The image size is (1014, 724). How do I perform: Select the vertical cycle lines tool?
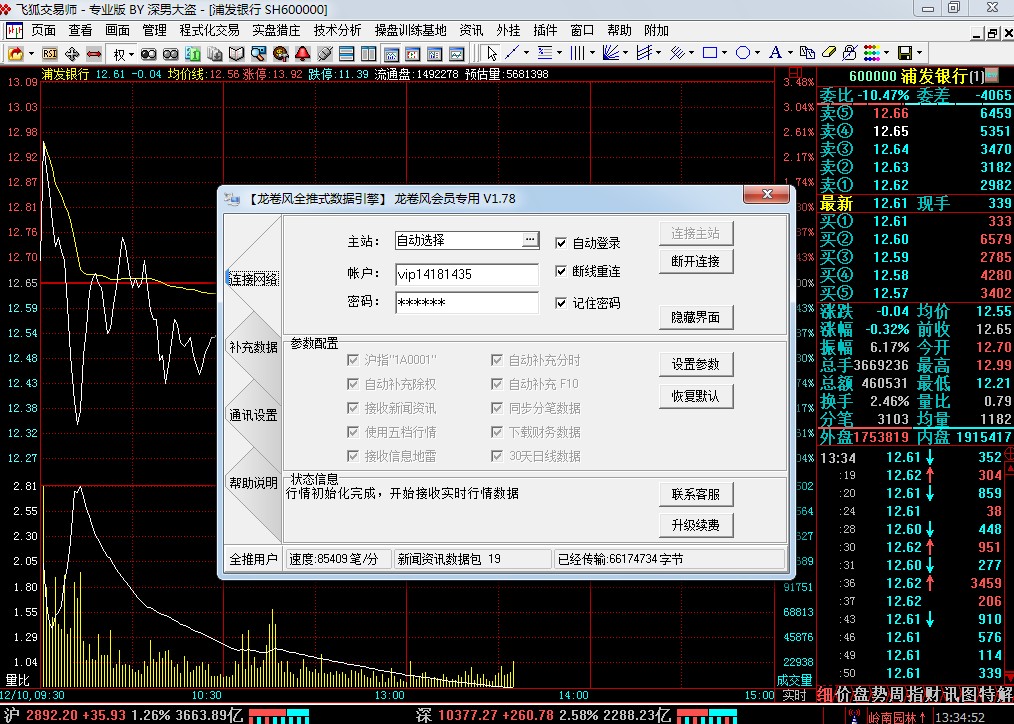coord(577,52)
